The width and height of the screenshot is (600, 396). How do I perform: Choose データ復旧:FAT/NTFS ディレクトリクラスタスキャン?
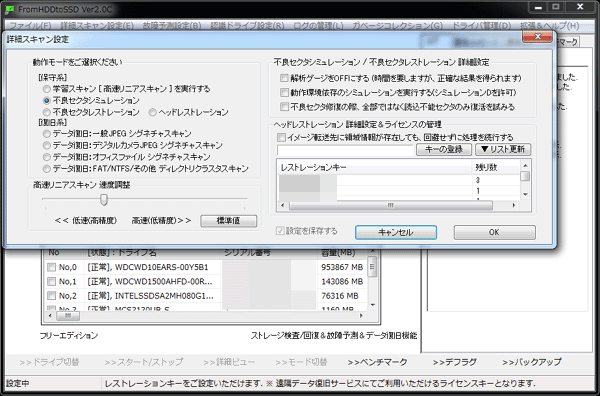(47, 169)
